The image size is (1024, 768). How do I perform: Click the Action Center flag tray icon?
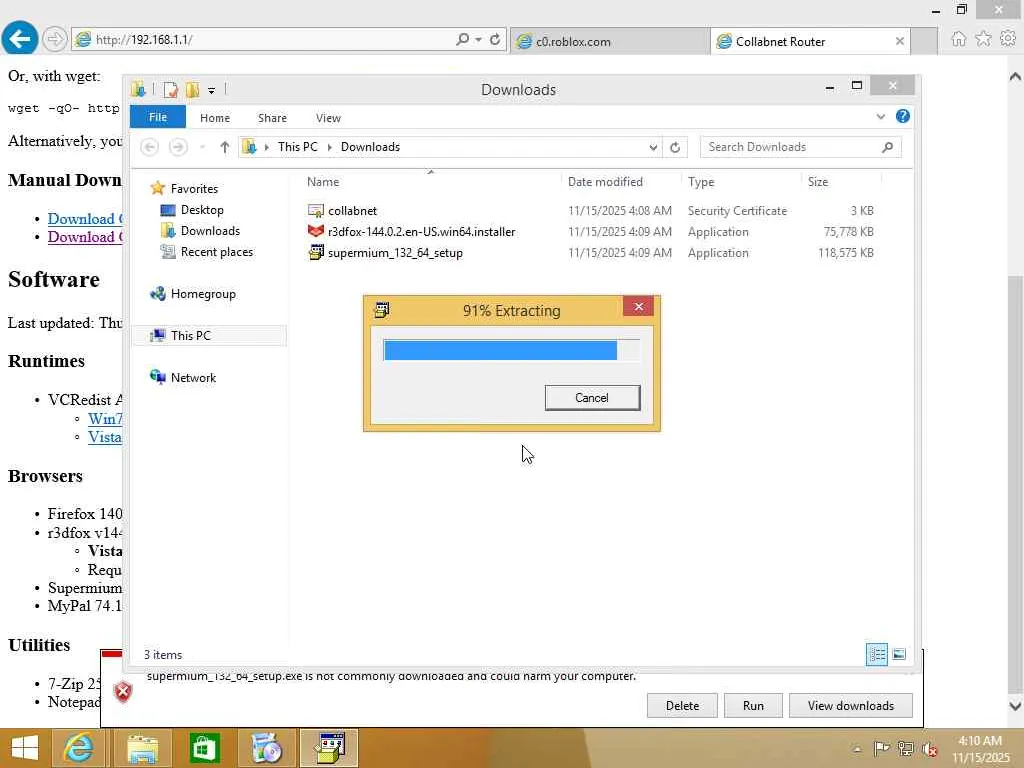(x=881, y=748)
